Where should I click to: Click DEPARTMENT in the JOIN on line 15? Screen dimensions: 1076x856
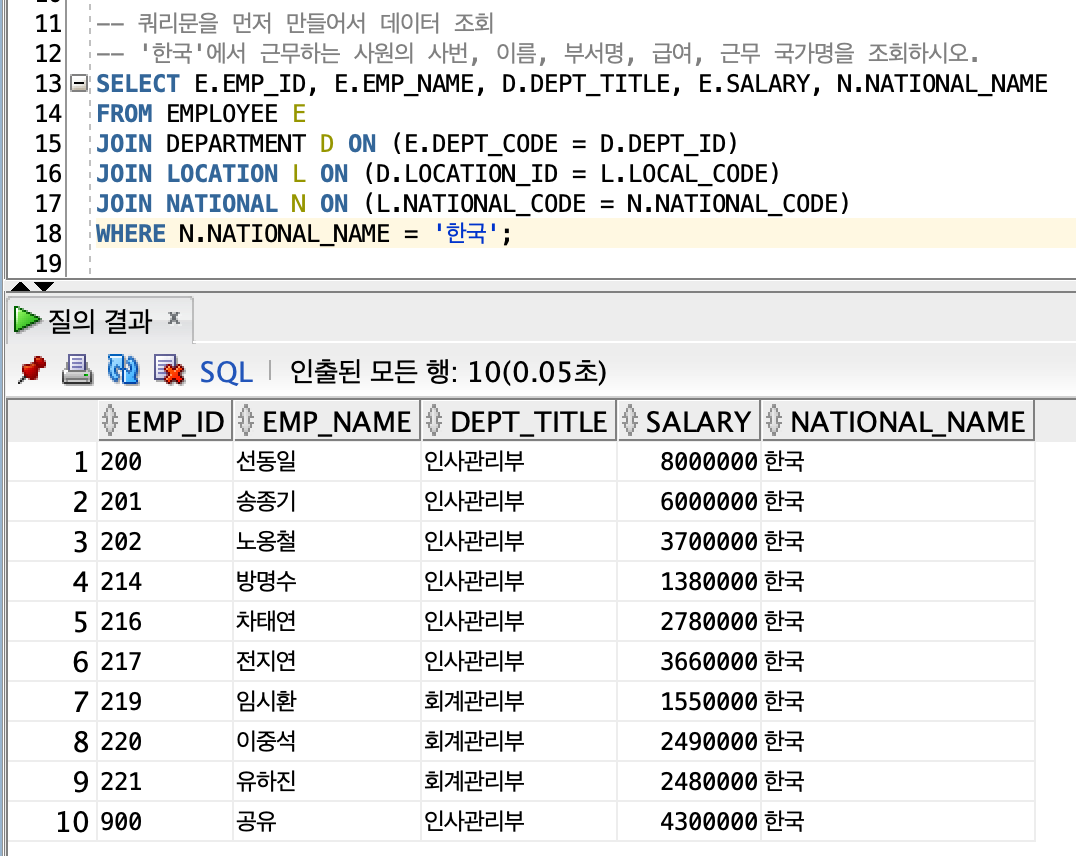coord(235,143)
